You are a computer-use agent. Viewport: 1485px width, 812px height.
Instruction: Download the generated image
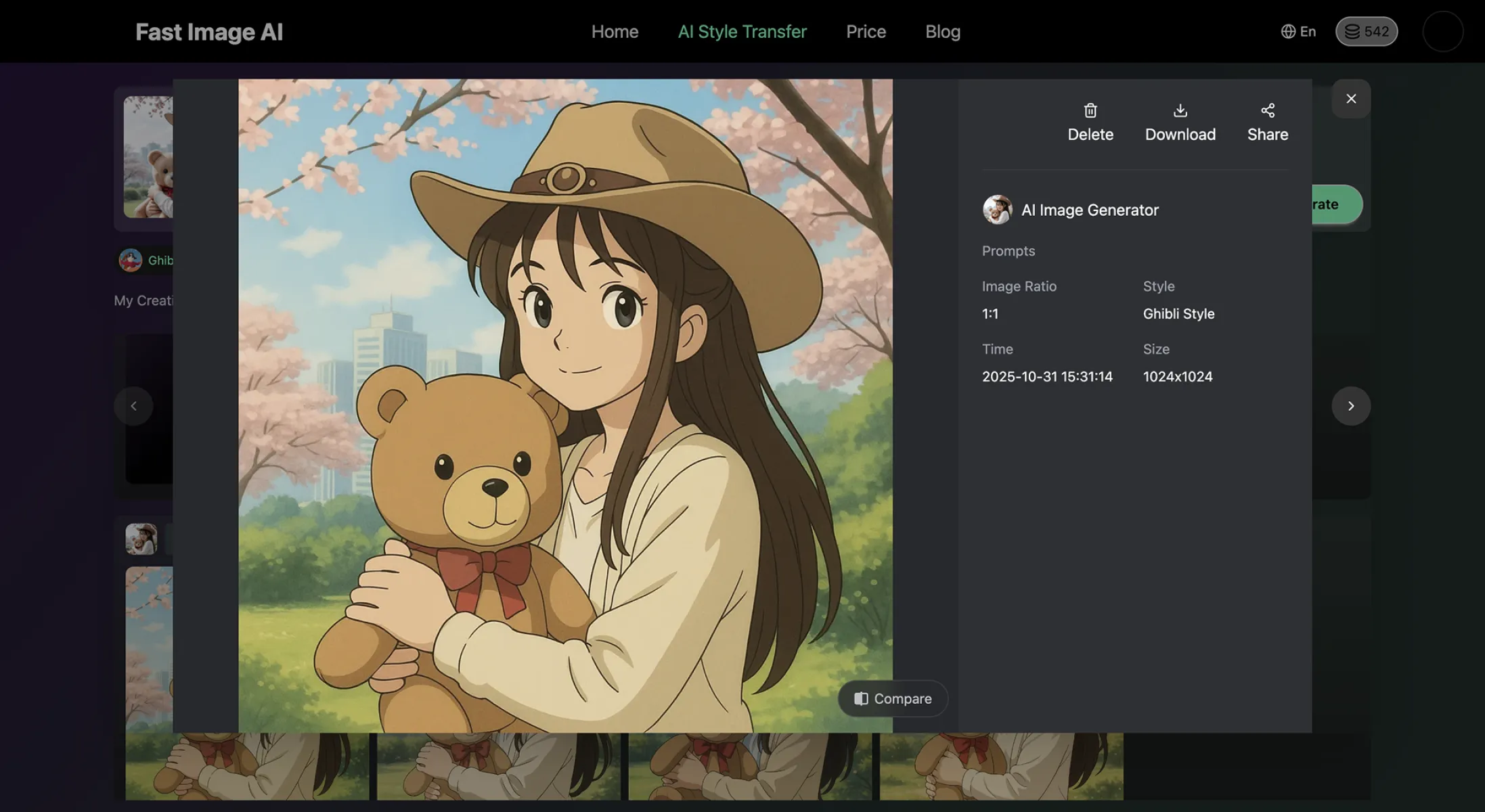1180,122
